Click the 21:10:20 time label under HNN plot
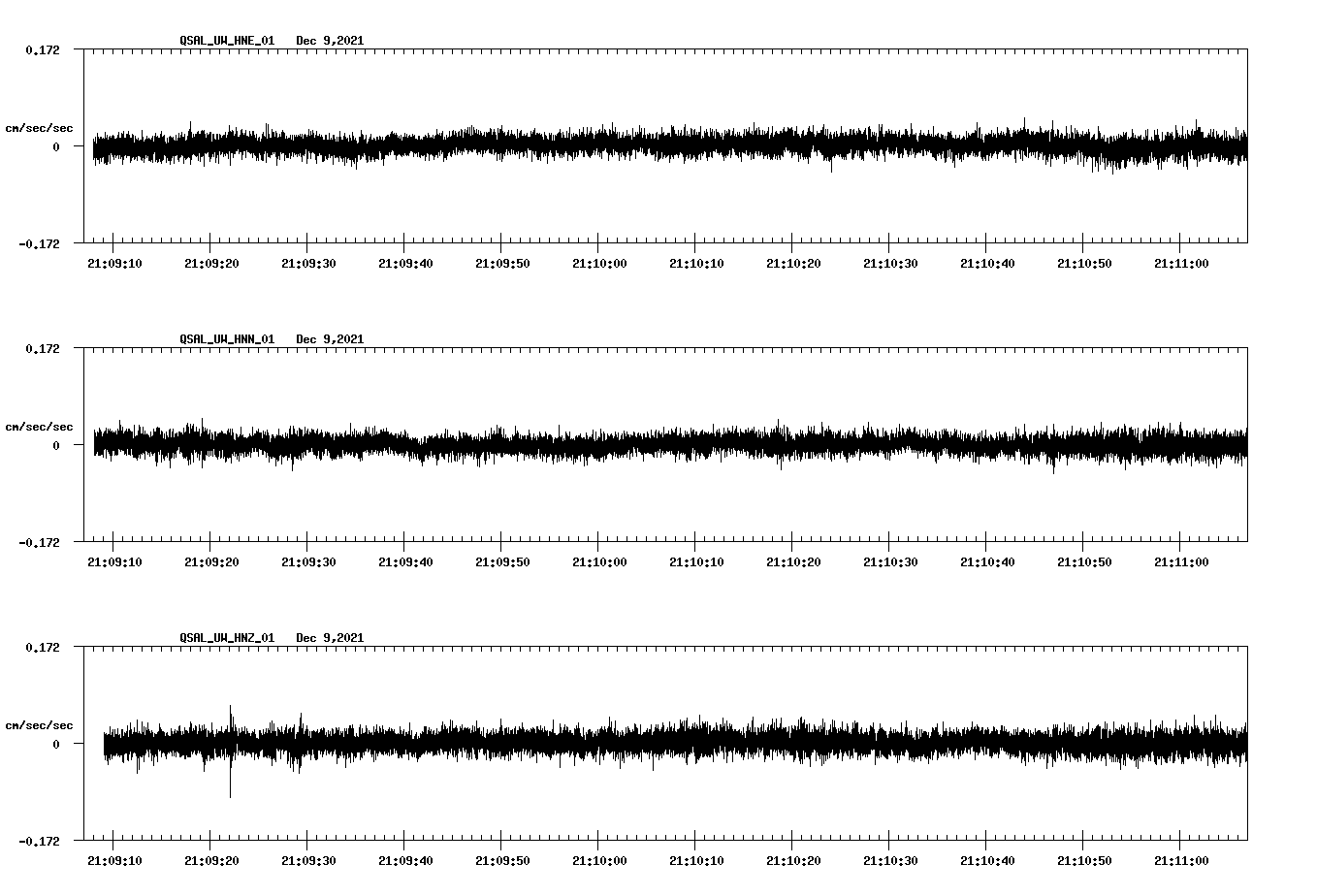 tap(793, 562)
